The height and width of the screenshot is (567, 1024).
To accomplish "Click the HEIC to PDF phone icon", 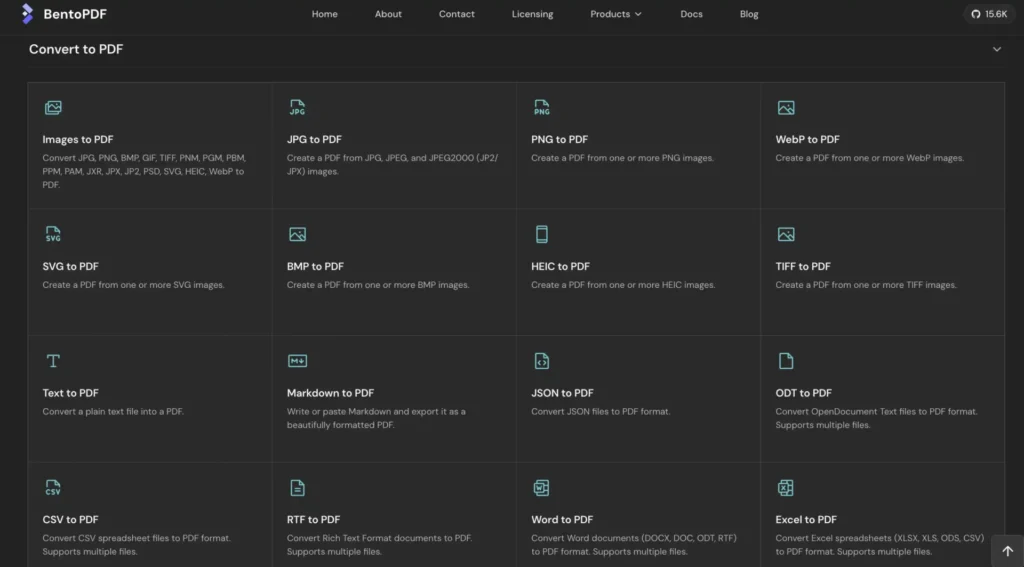I will [541, 235].
